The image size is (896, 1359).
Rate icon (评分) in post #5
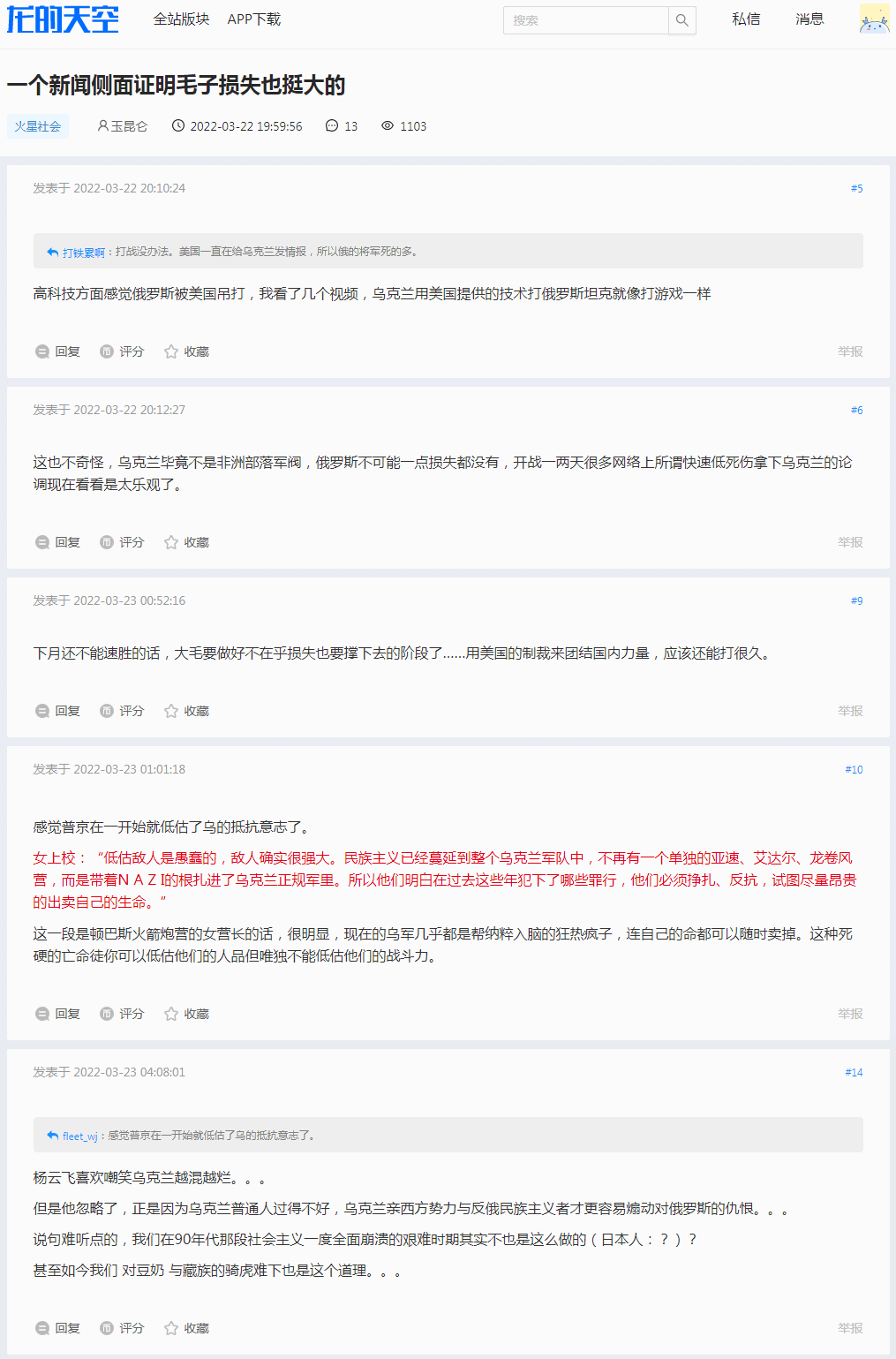coord(107,351)
